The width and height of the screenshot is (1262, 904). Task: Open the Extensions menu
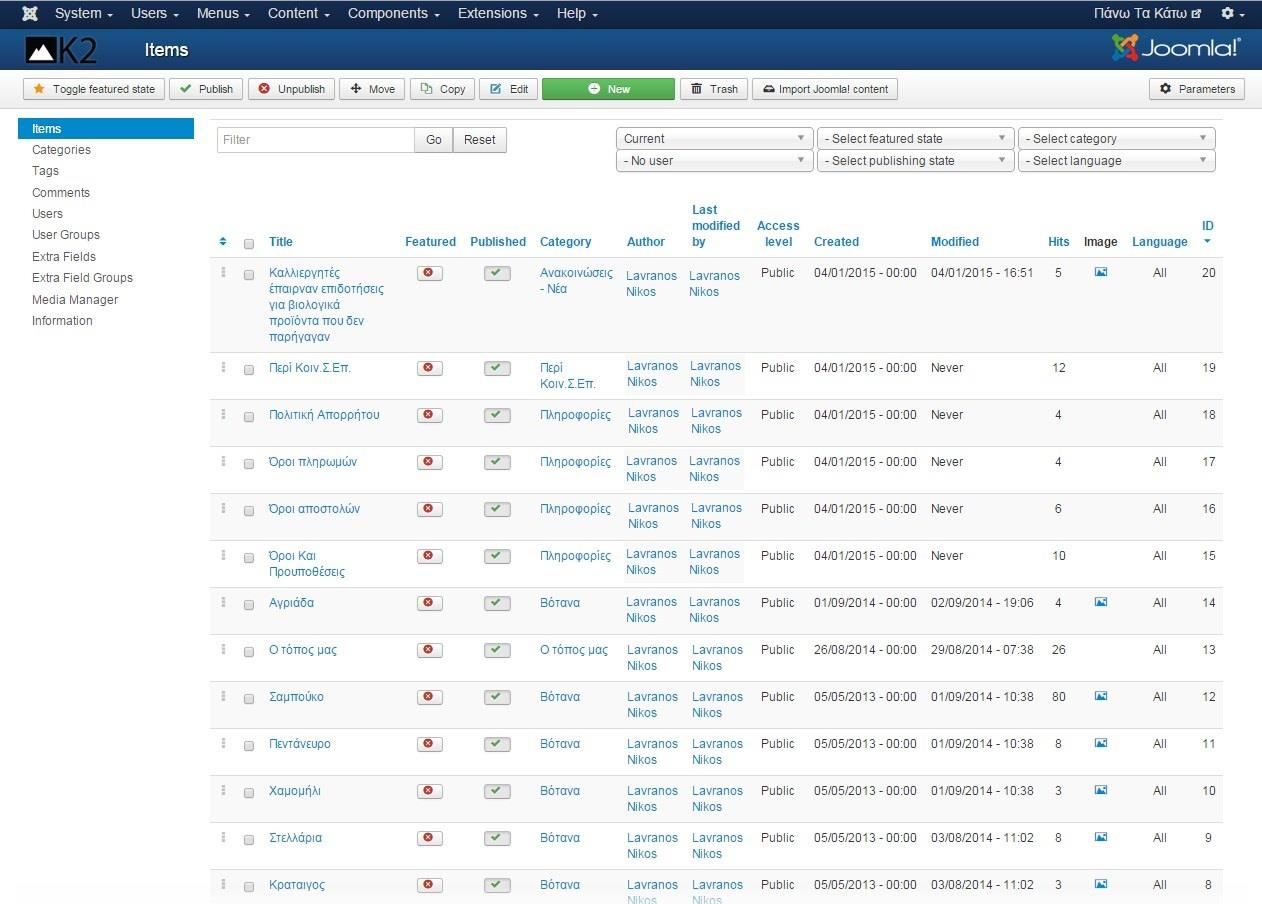pyautogui.click(x=498, y=14)
